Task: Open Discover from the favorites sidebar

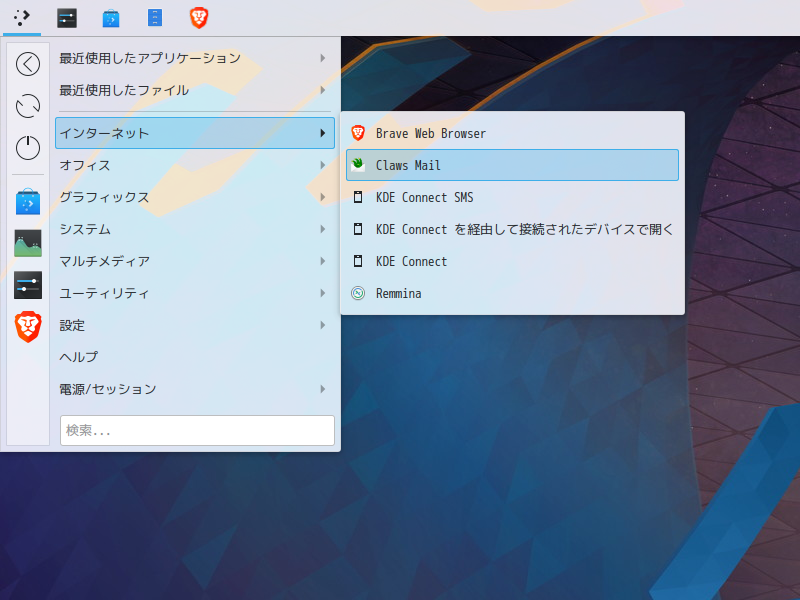Action: [x=28, y=202]
